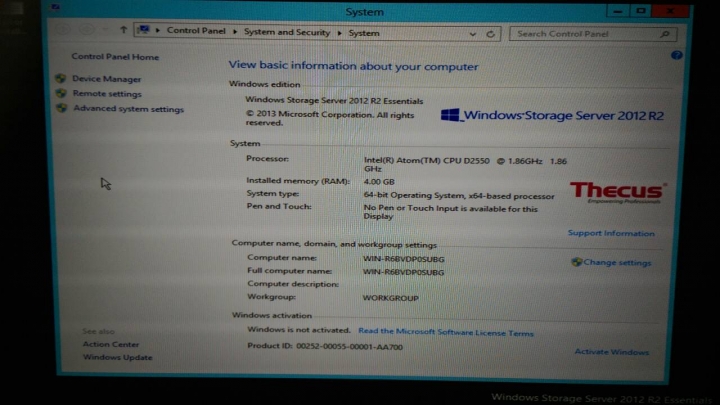
Task: Click the Forward navigation arrow
Action: pos(86,30)
